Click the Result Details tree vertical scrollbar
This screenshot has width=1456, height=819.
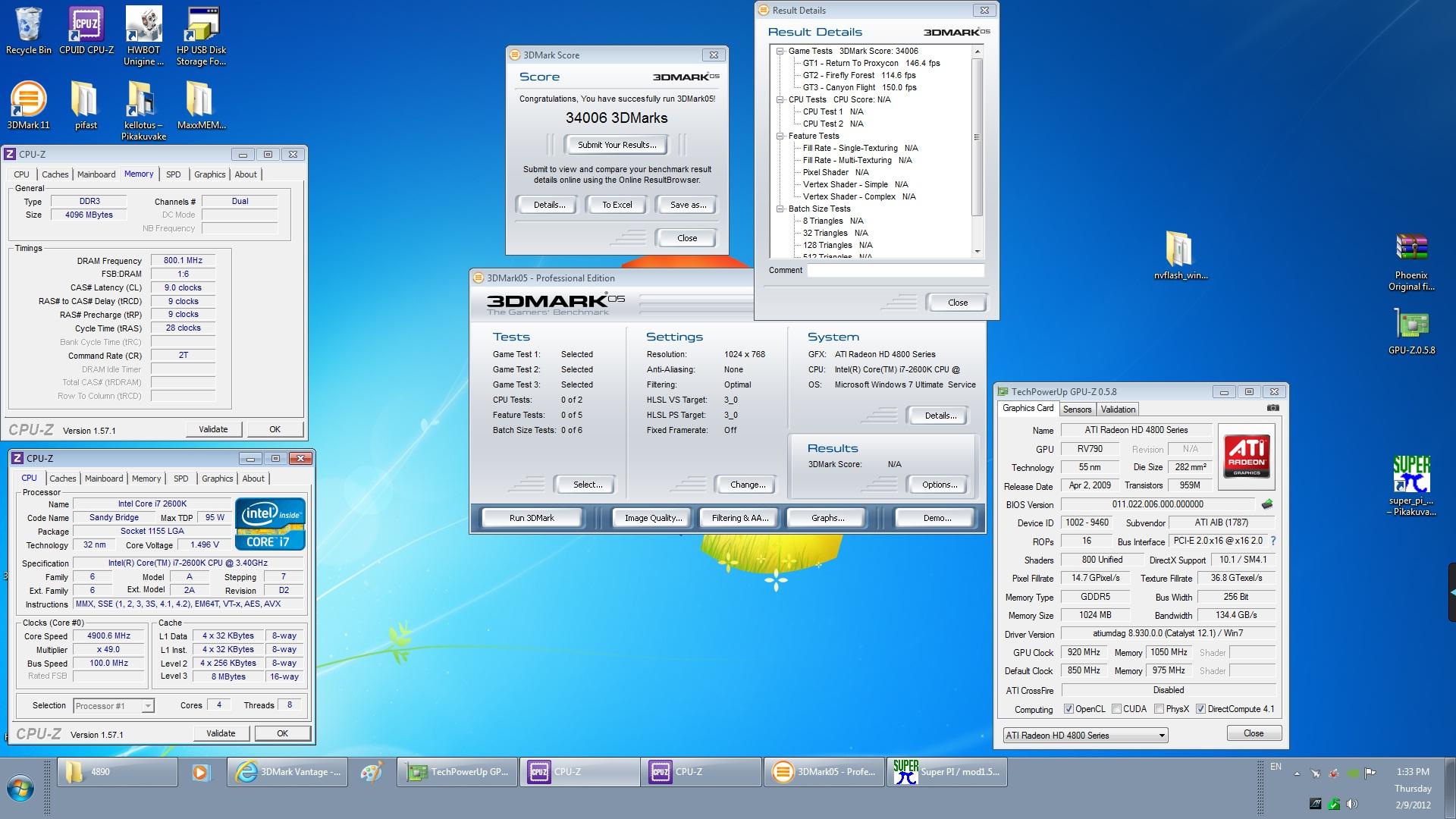977,136
